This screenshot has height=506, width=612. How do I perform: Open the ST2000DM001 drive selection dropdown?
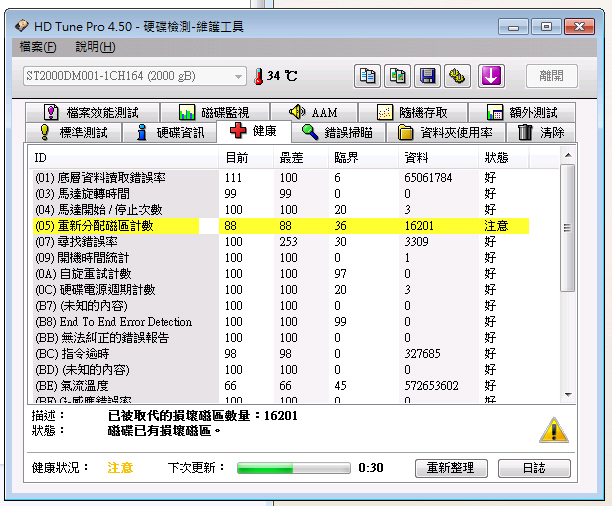click(x=135, y=76)
